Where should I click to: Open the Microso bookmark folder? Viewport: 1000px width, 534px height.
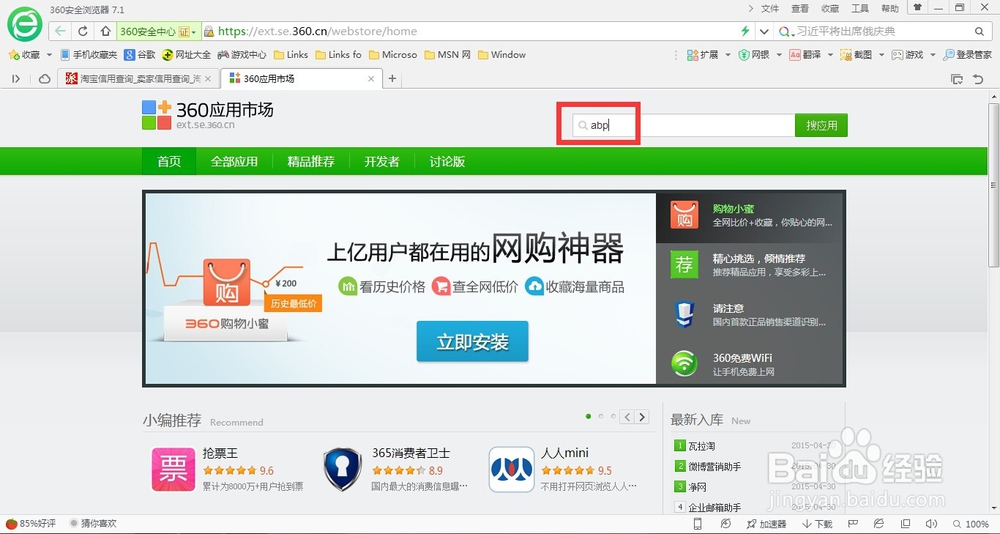point(393,55)
